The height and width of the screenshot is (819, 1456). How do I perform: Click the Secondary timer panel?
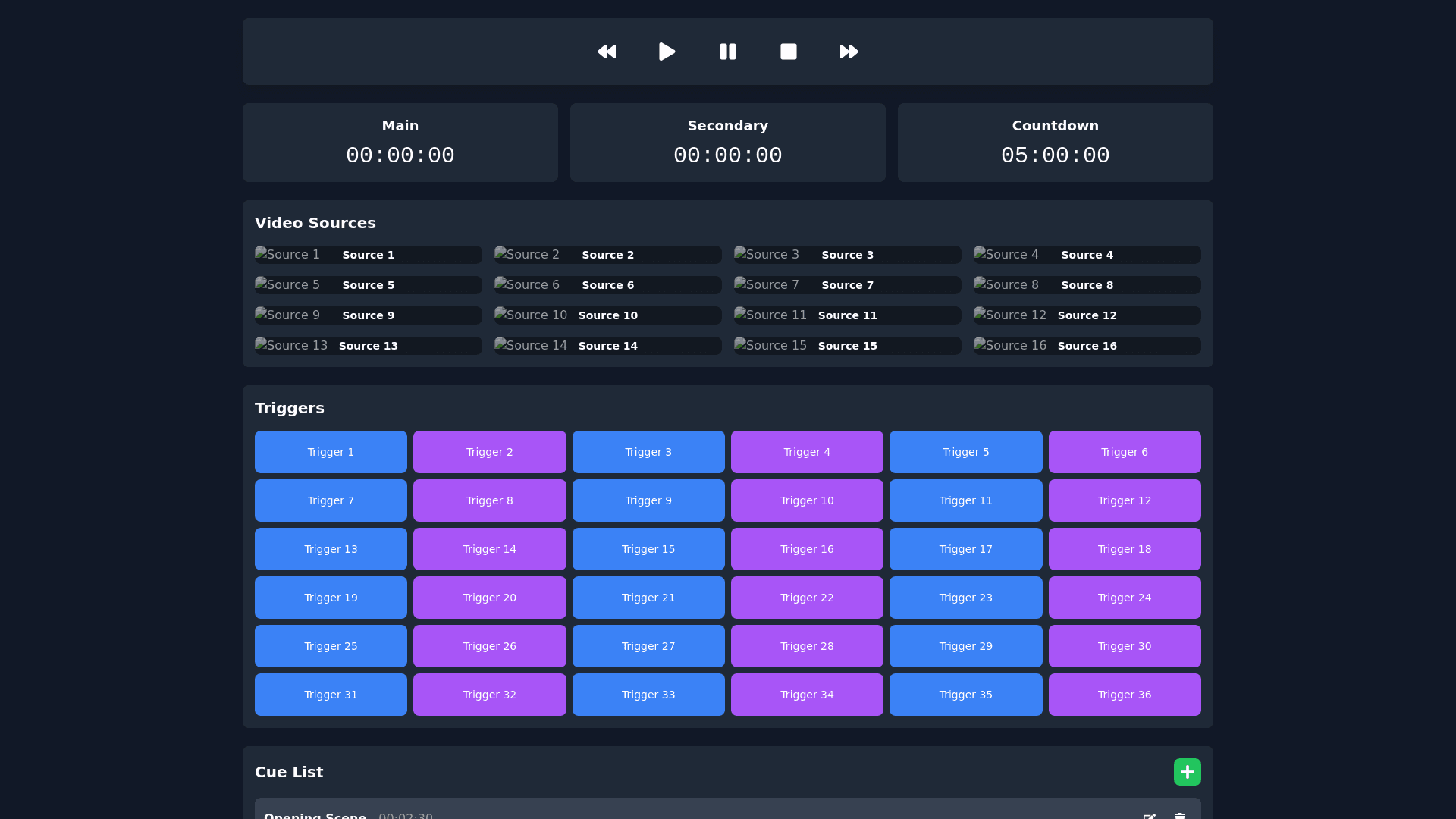727,143
